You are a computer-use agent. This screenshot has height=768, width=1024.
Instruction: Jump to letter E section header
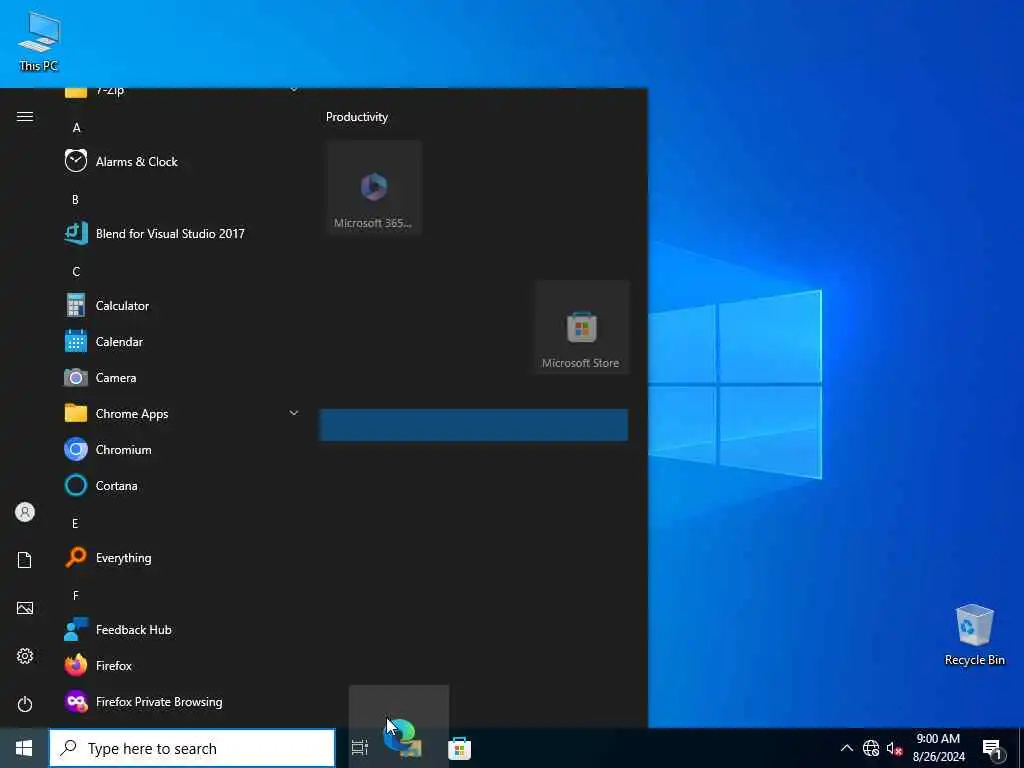coord(75,523)
